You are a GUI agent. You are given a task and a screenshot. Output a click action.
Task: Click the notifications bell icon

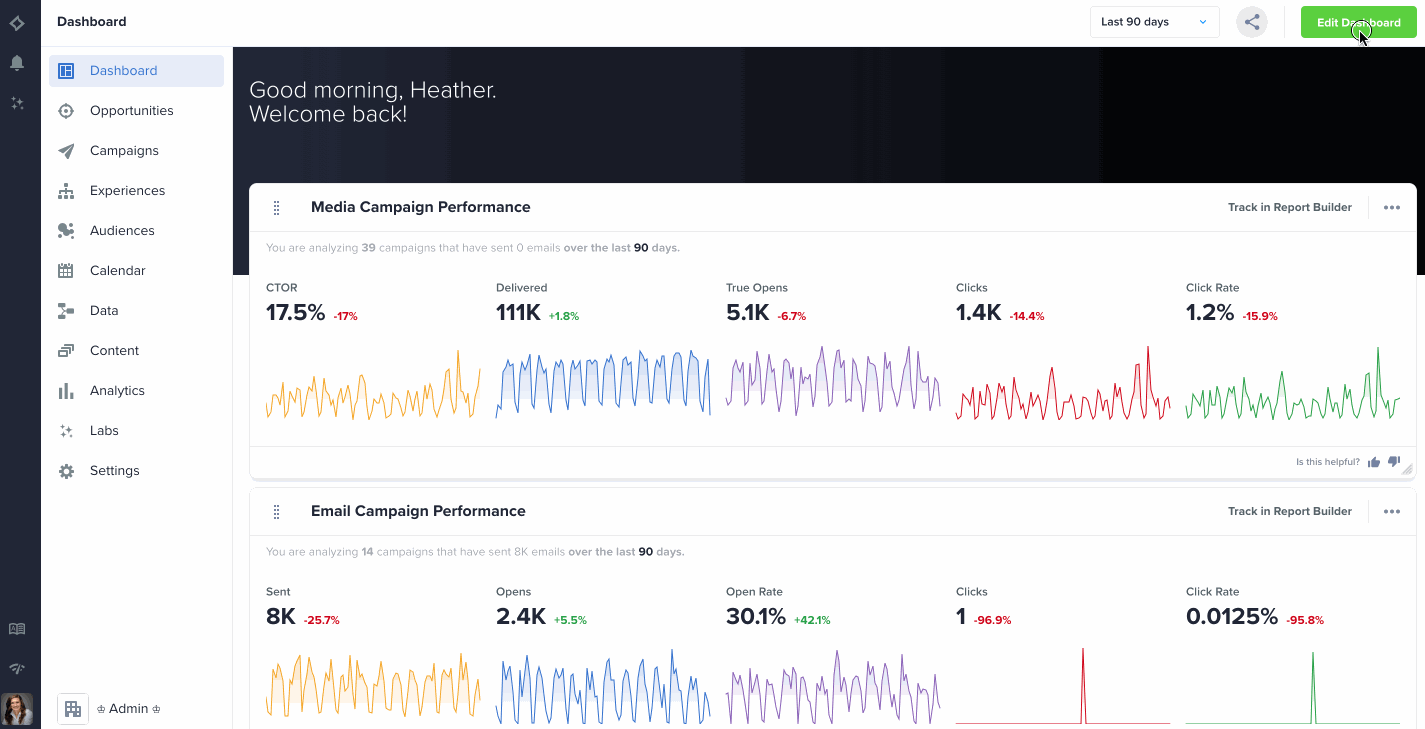[17, 63]
